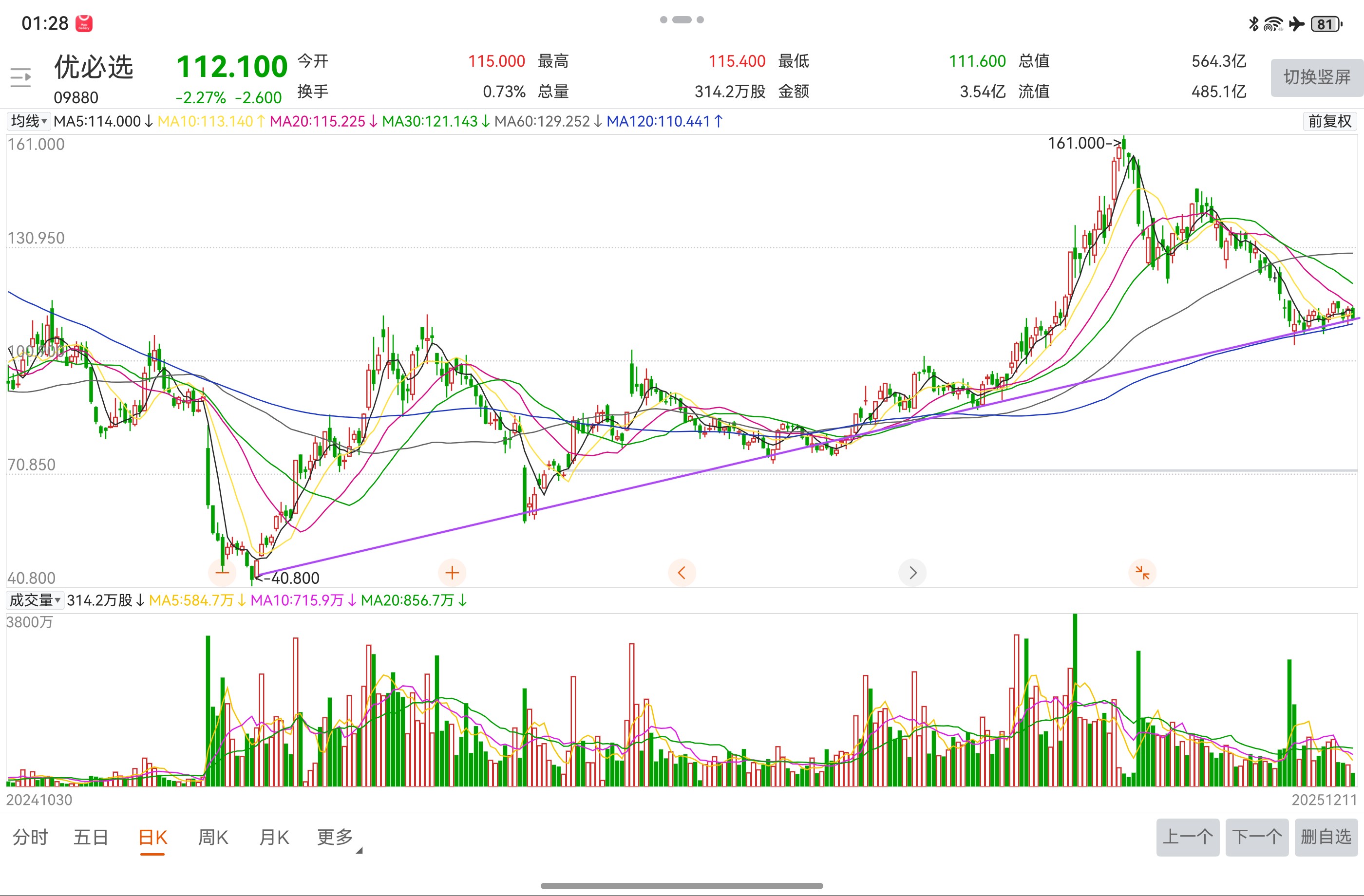Go to previous stock with 上一个
Viewport: 1364px width, 896px height.
click(1188, 837)
